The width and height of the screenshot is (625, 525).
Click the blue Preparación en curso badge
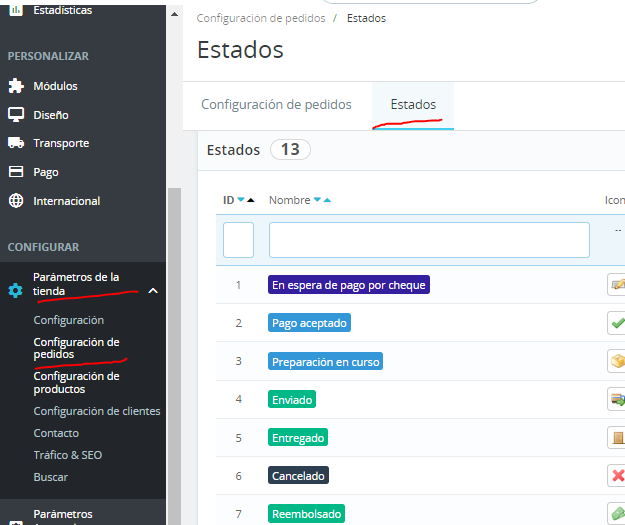pyautogui.click(x=325, y=361)
